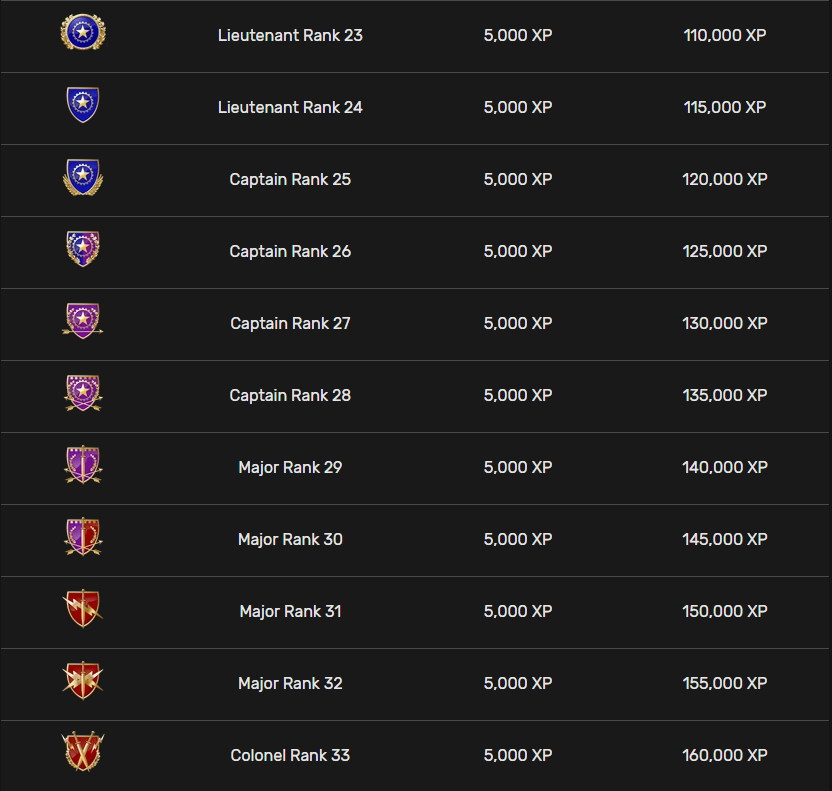Click the Captain Rank 28 badge icon
Screen dimensions: 832x791
(x=82, y=393)
